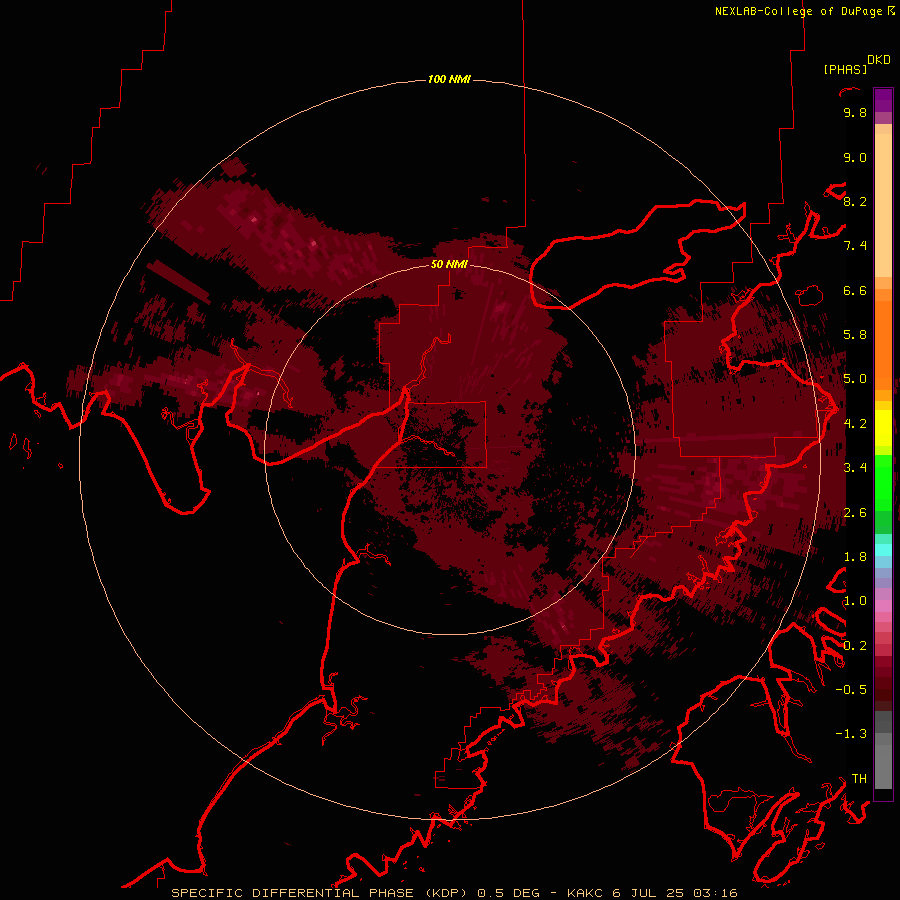Image resolution: width=900 pixels, height=900 pixels.
Task: Click the 1.0 value on the color scale
Action: [x=855, y=601]
